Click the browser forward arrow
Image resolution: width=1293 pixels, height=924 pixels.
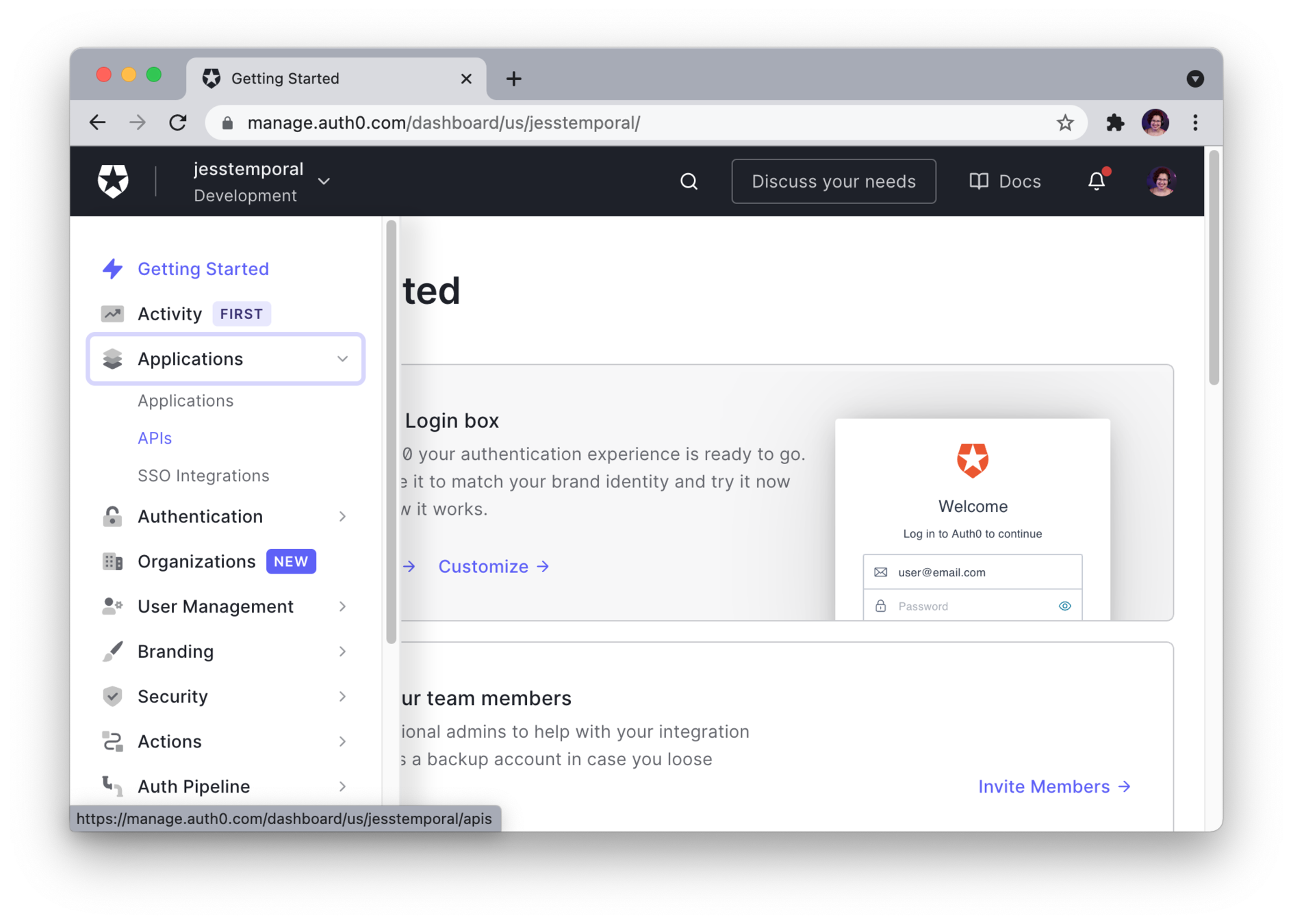(x=138, y=123)
